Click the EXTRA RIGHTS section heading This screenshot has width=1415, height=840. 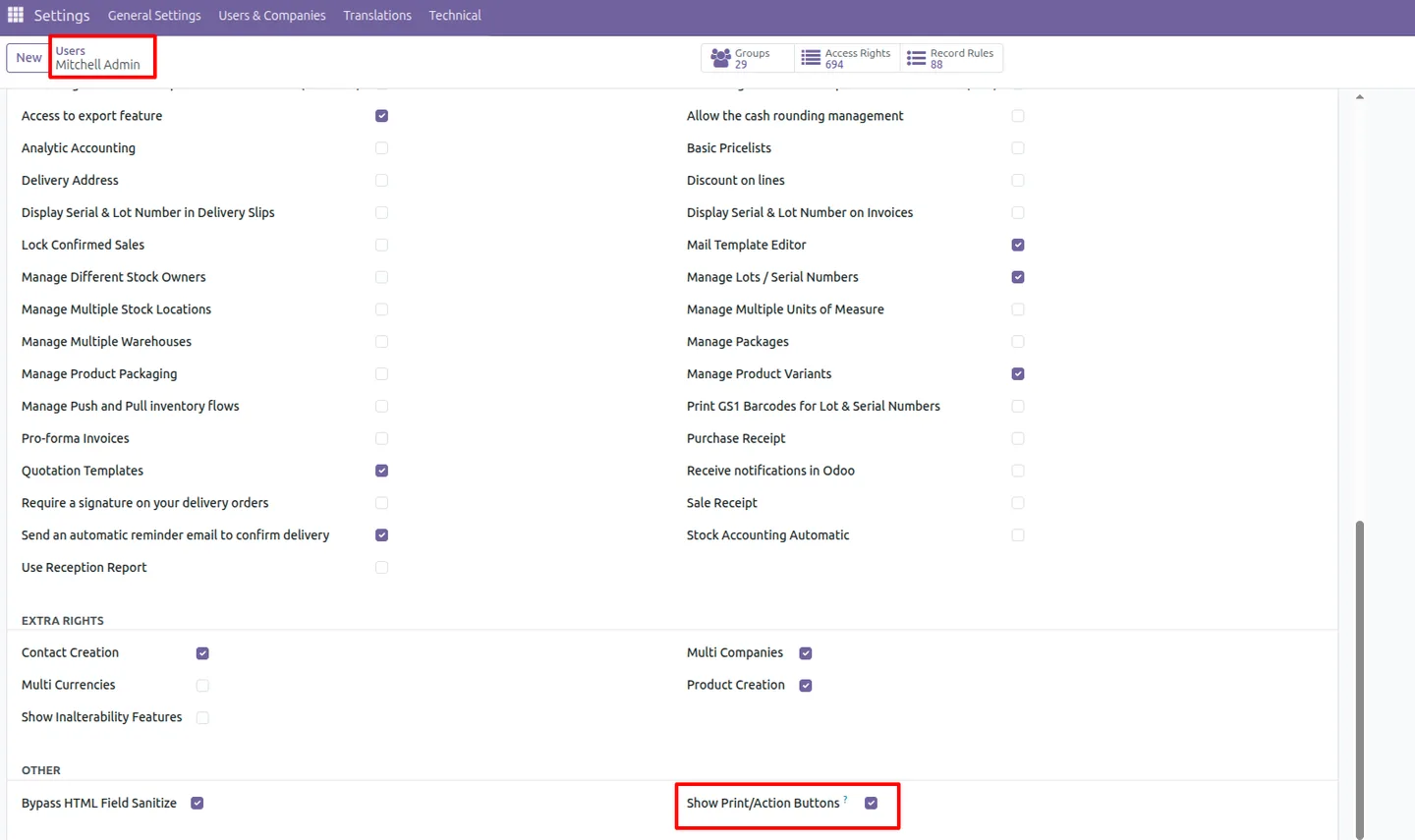(x=63, y=621)
